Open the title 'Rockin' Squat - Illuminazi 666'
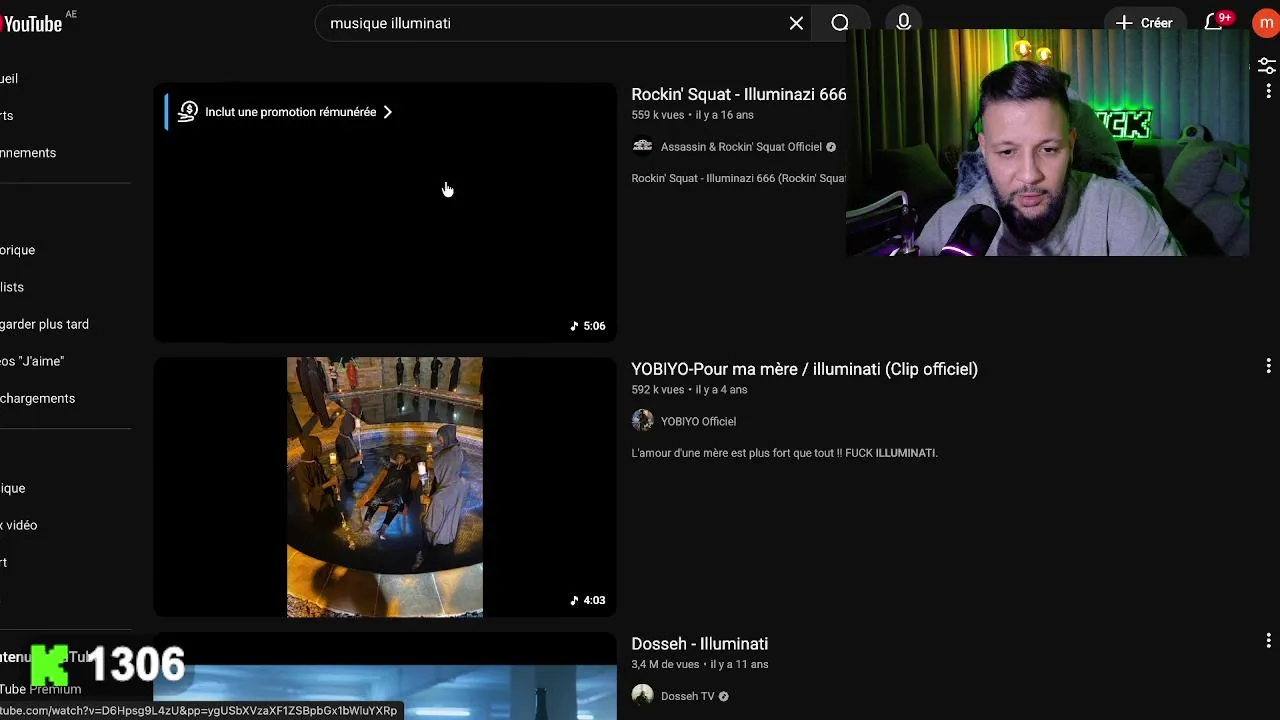The width and height of the screenshot is (1280, 720). coord(739,94)
